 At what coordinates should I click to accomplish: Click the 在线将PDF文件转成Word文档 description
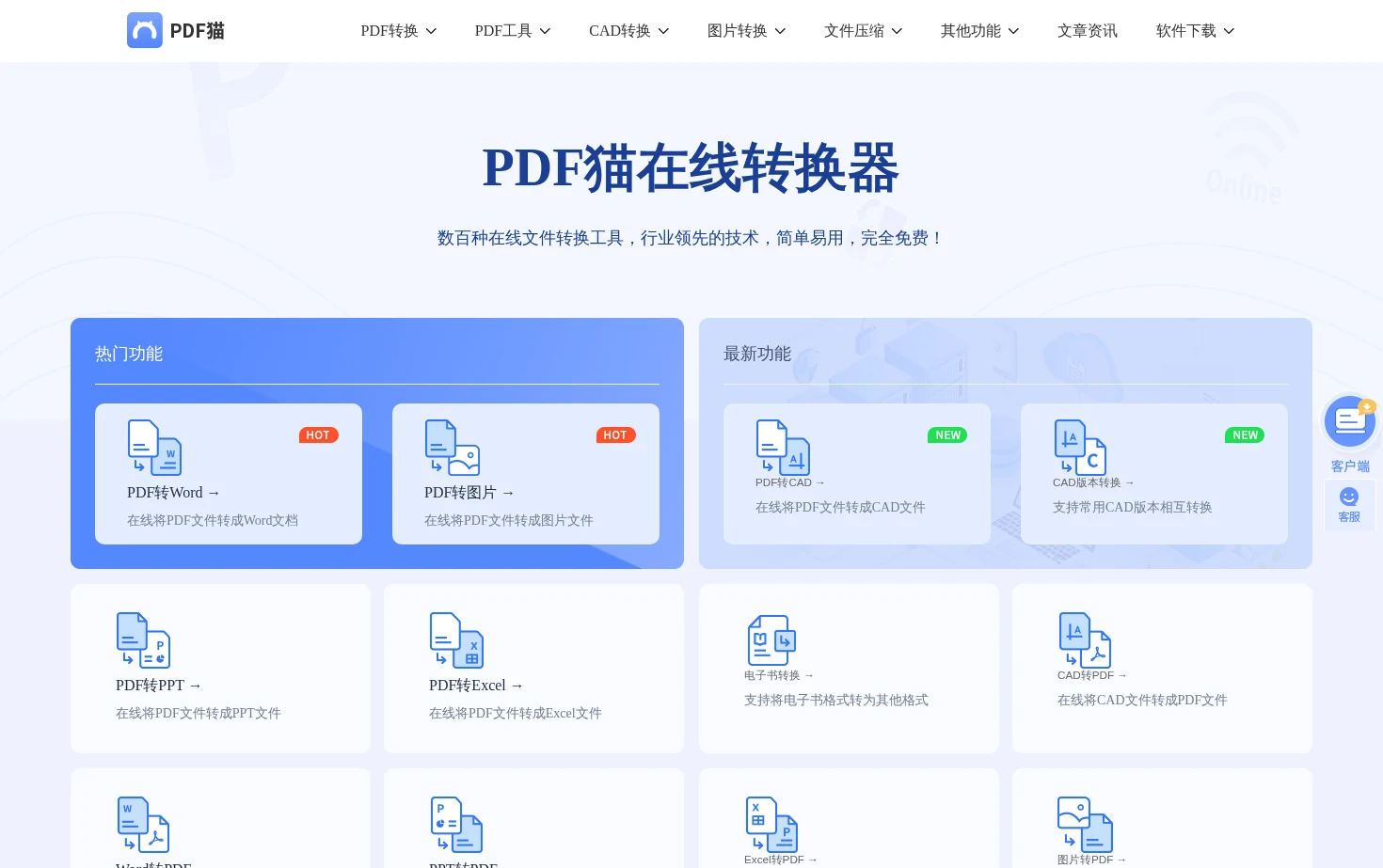coord(213,521)
